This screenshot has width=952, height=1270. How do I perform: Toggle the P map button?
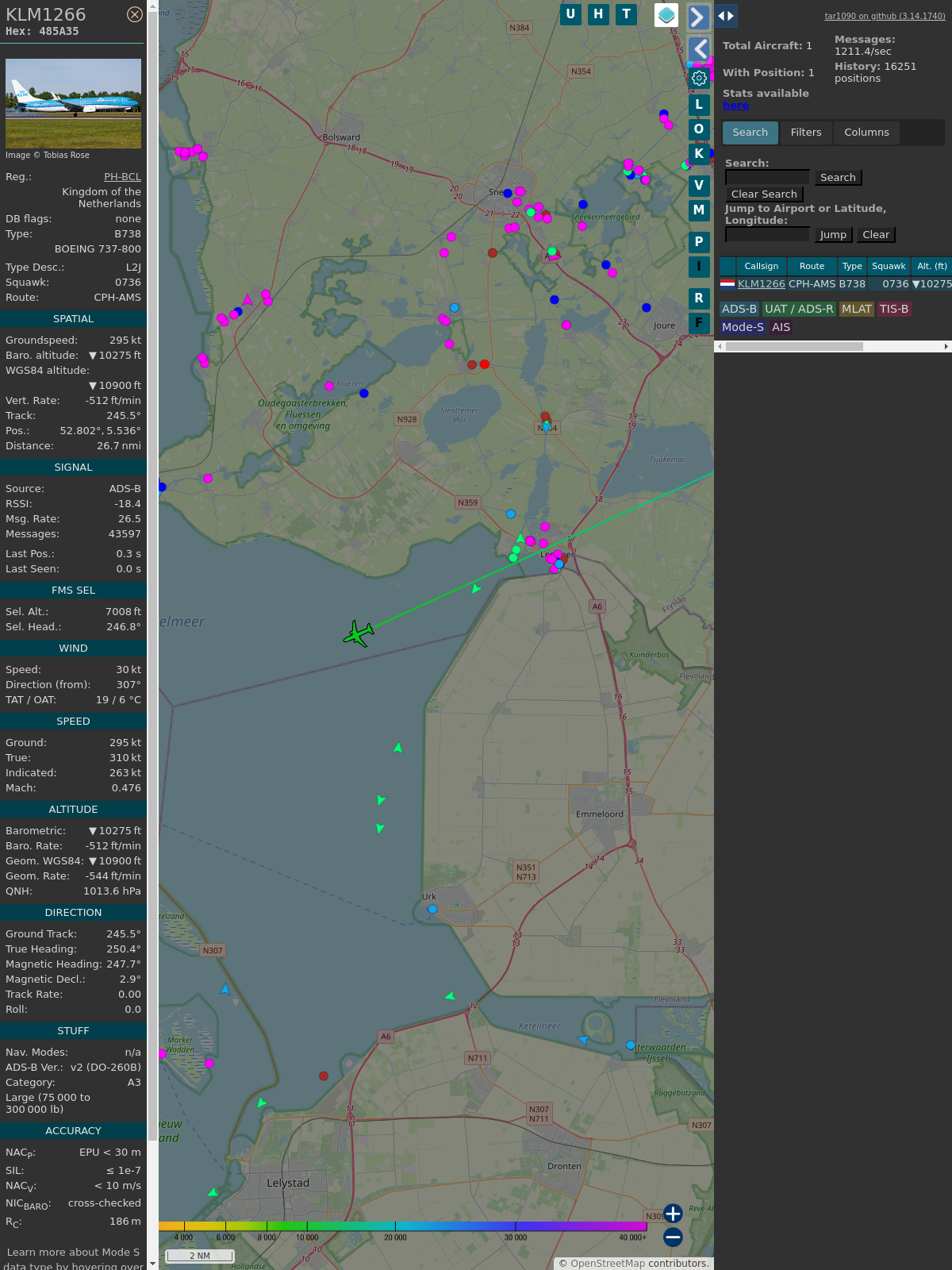click(699, 242)
